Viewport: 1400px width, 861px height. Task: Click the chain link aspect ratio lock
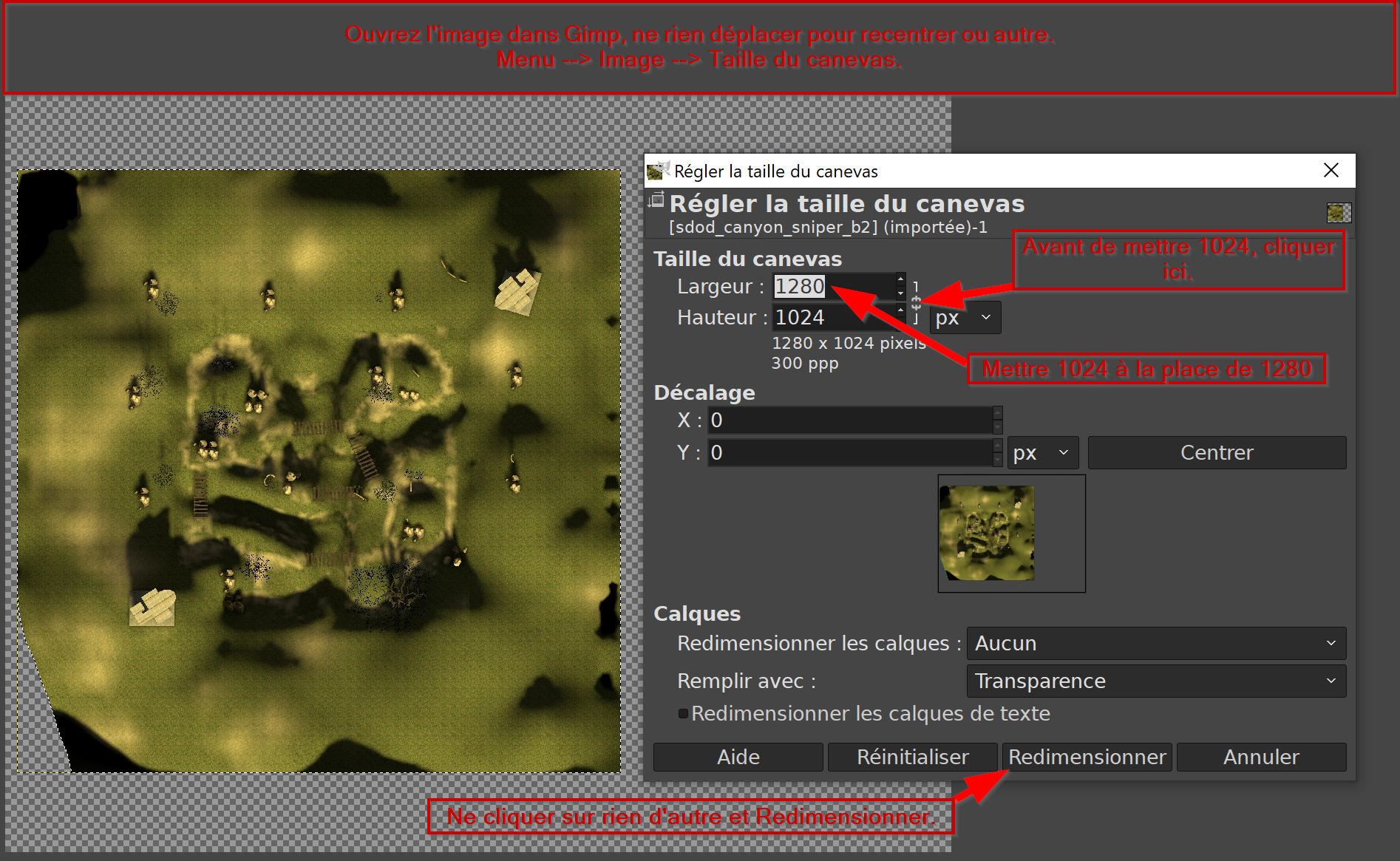916,302
